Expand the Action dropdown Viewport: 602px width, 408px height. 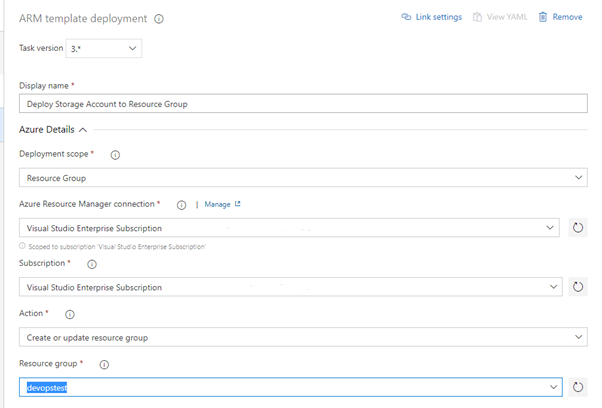[579, 337]
